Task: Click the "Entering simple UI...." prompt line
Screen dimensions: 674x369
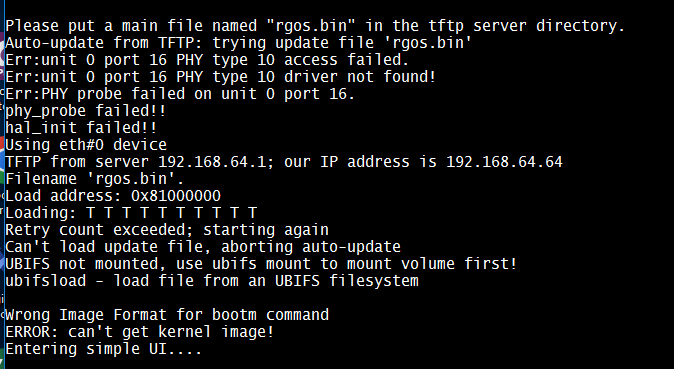Action: pos(104,349)
